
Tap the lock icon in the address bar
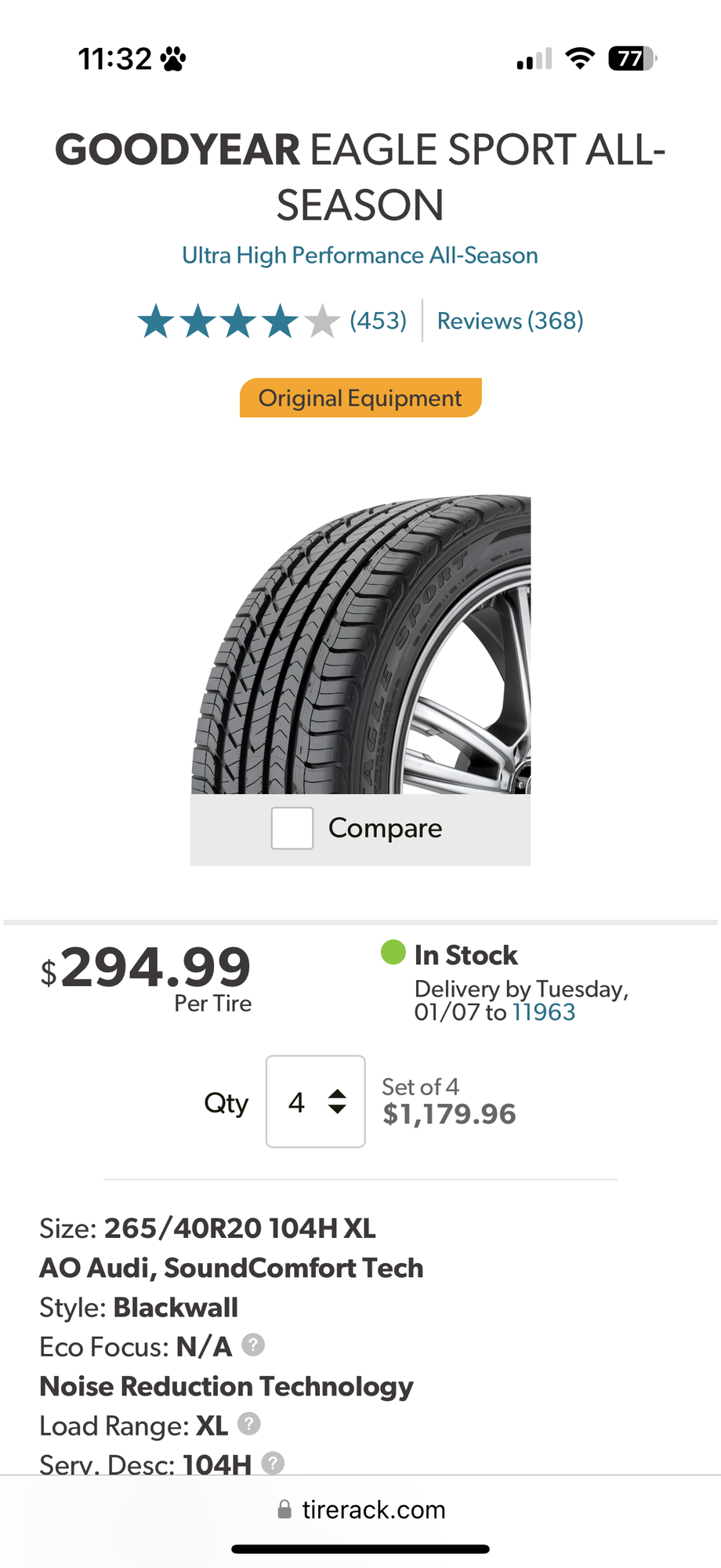(282, 1509)
